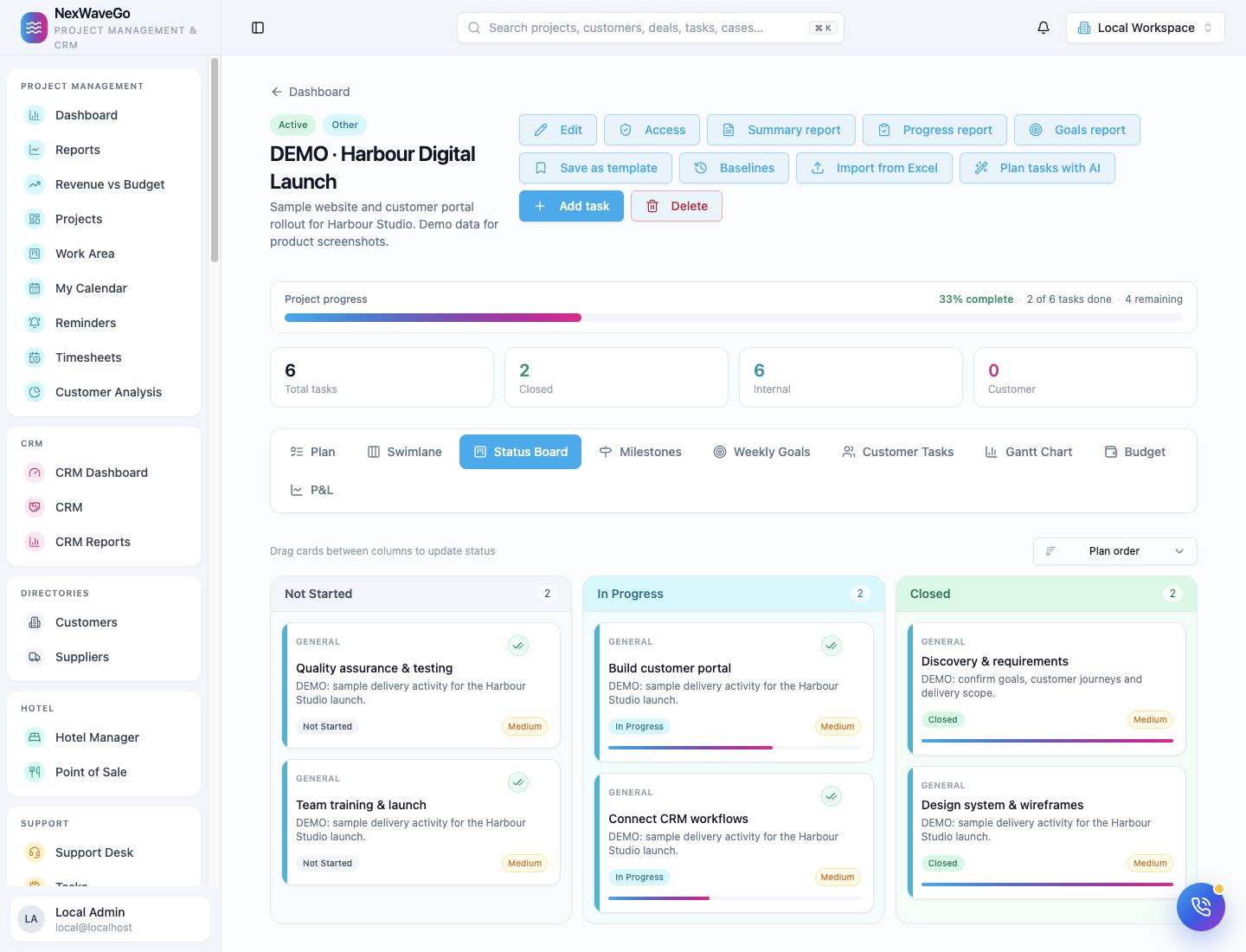Viewport: 1246px width, 952px height.
Task: Click the Timesheets sidebar icon
Action: tap(35, 357)
